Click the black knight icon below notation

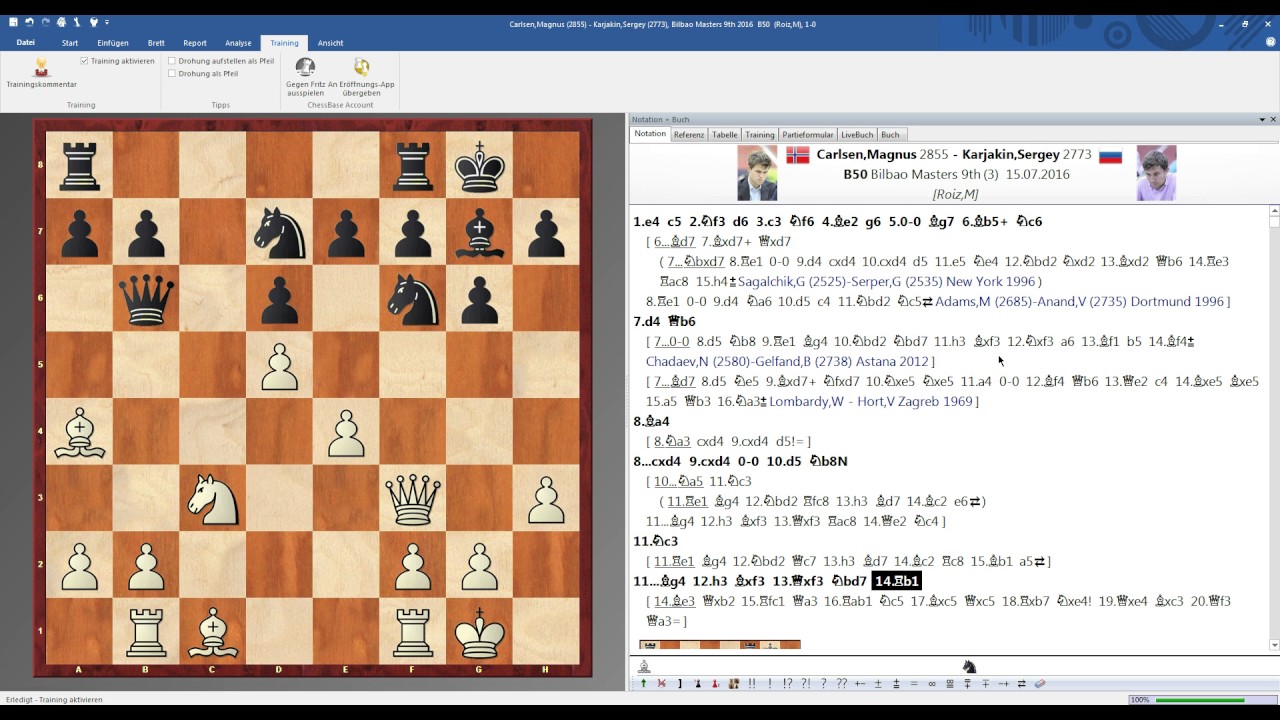click(969, 667)
